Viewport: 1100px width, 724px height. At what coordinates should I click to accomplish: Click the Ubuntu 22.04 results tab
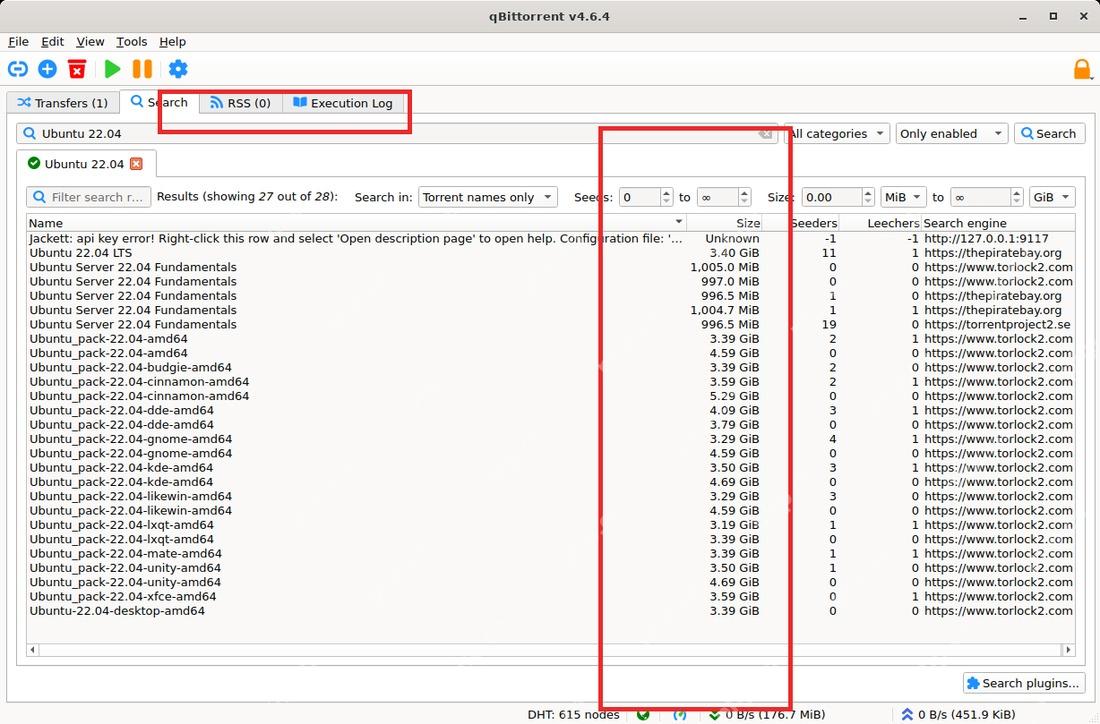(86, 163)
